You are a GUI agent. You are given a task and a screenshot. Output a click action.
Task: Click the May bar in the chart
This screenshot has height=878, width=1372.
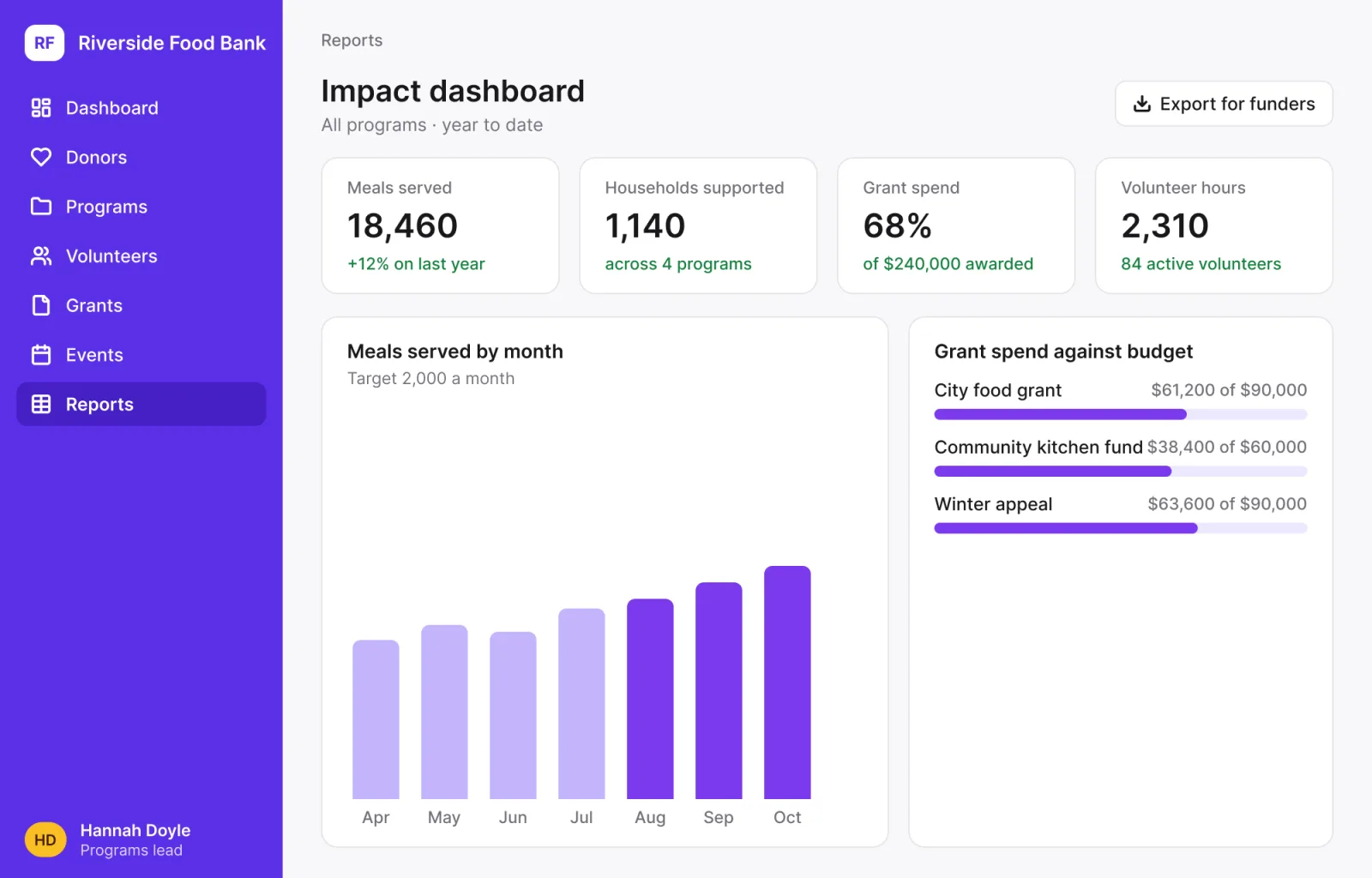click(x=444, y=712)
